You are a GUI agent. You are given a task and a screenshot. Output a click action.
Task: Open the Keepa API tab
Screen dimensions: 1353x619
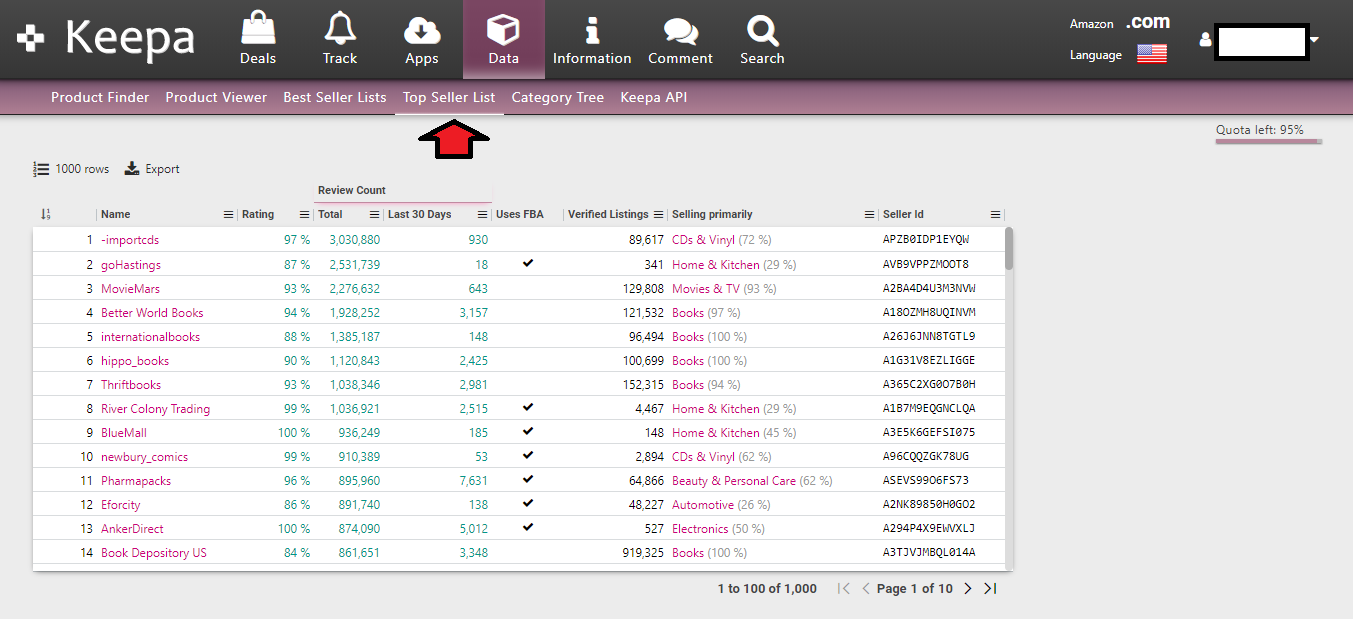point(654,97)
